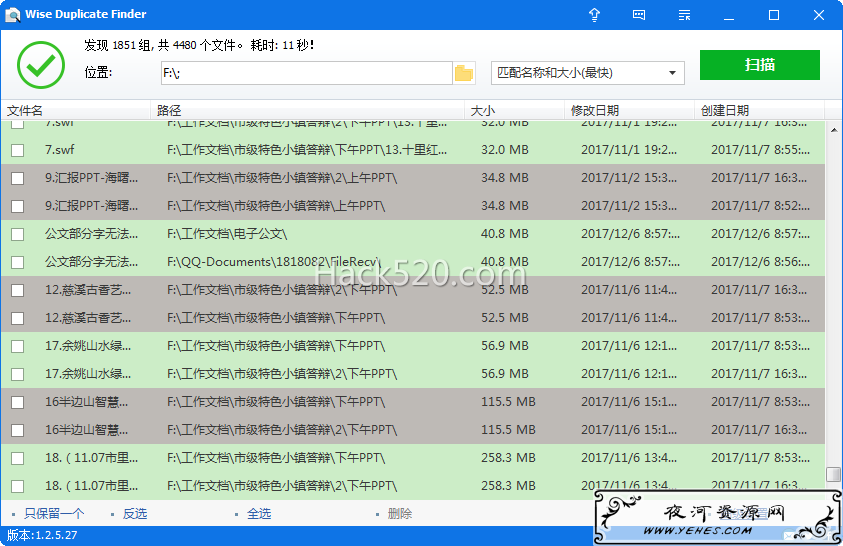Check 17.余姚山水绿 row in 2\下午PPT folder
Screen dimensions: 843x546
[18, 374]
